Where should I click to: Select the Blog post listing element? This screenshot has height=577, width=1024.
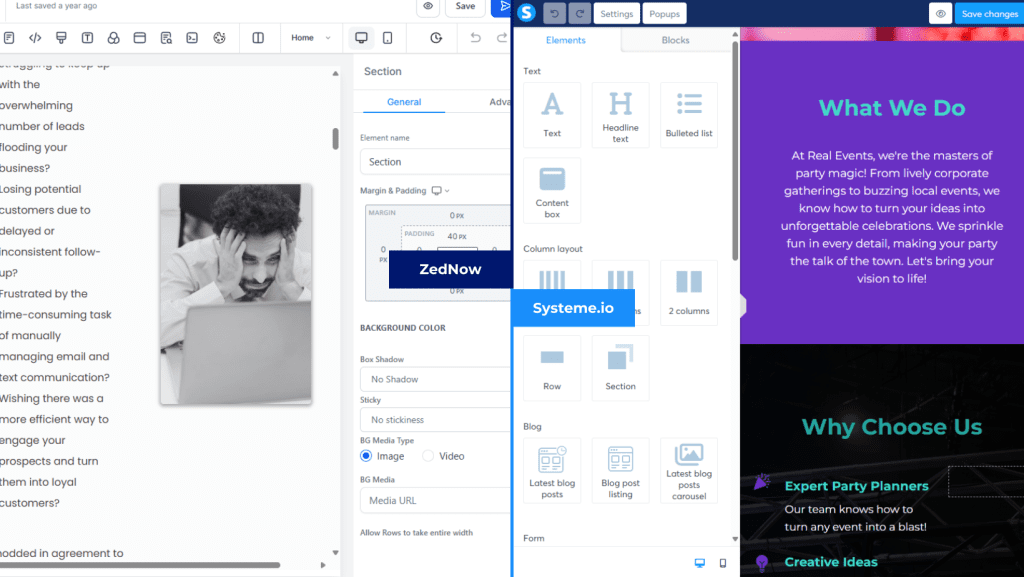point(620,470)
